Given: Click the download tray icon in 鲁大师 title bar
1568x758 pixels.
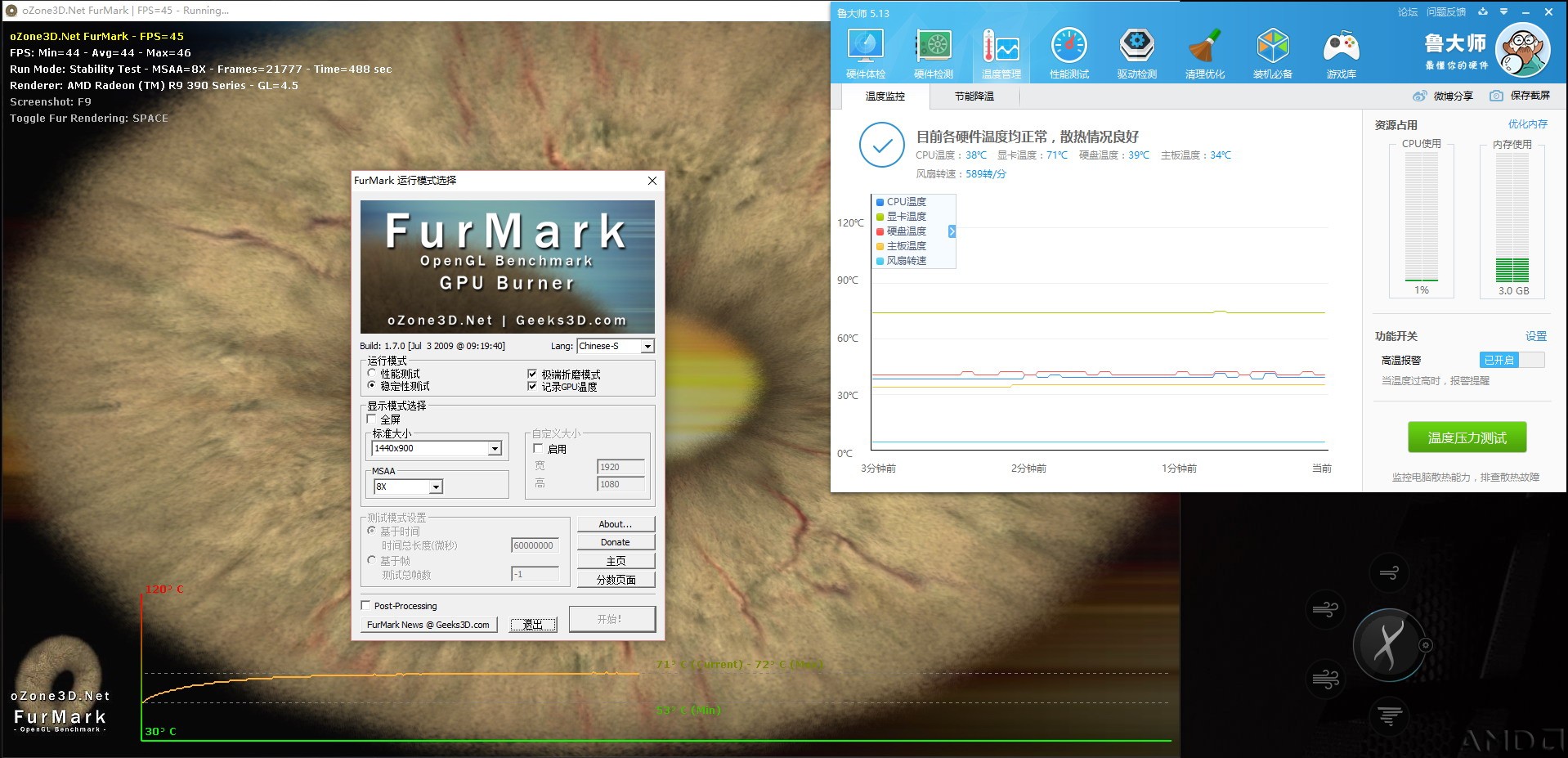Looking at the screenshot, I should tap(1483, 11).
